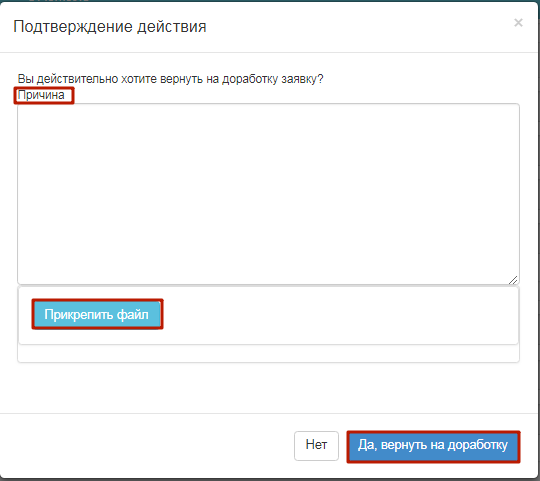This screenshot has height=481, width=540.
Task: Decline by clicking Нет
Action: [316, 446]
